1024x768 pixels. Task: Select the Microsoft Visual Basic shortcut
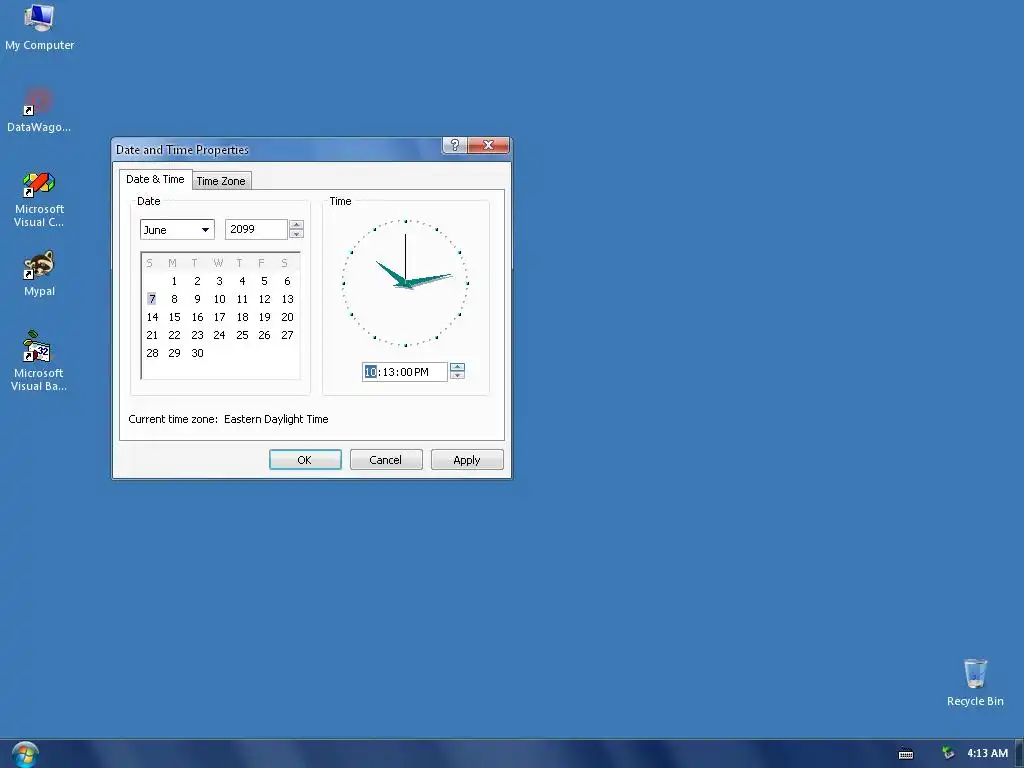pos(39,361)
